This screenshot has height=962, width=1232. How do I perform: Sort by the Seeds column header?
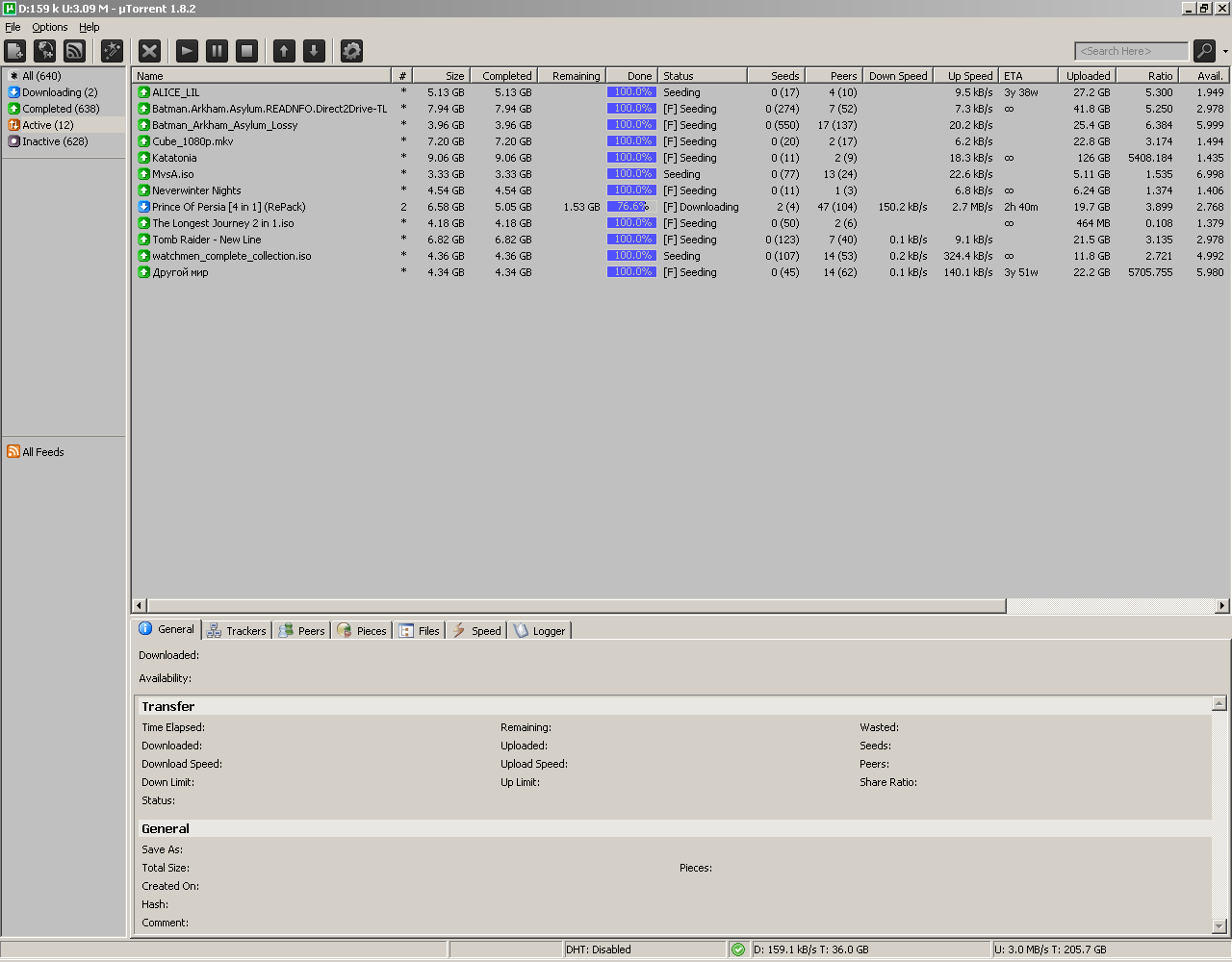tap(775, 76)
